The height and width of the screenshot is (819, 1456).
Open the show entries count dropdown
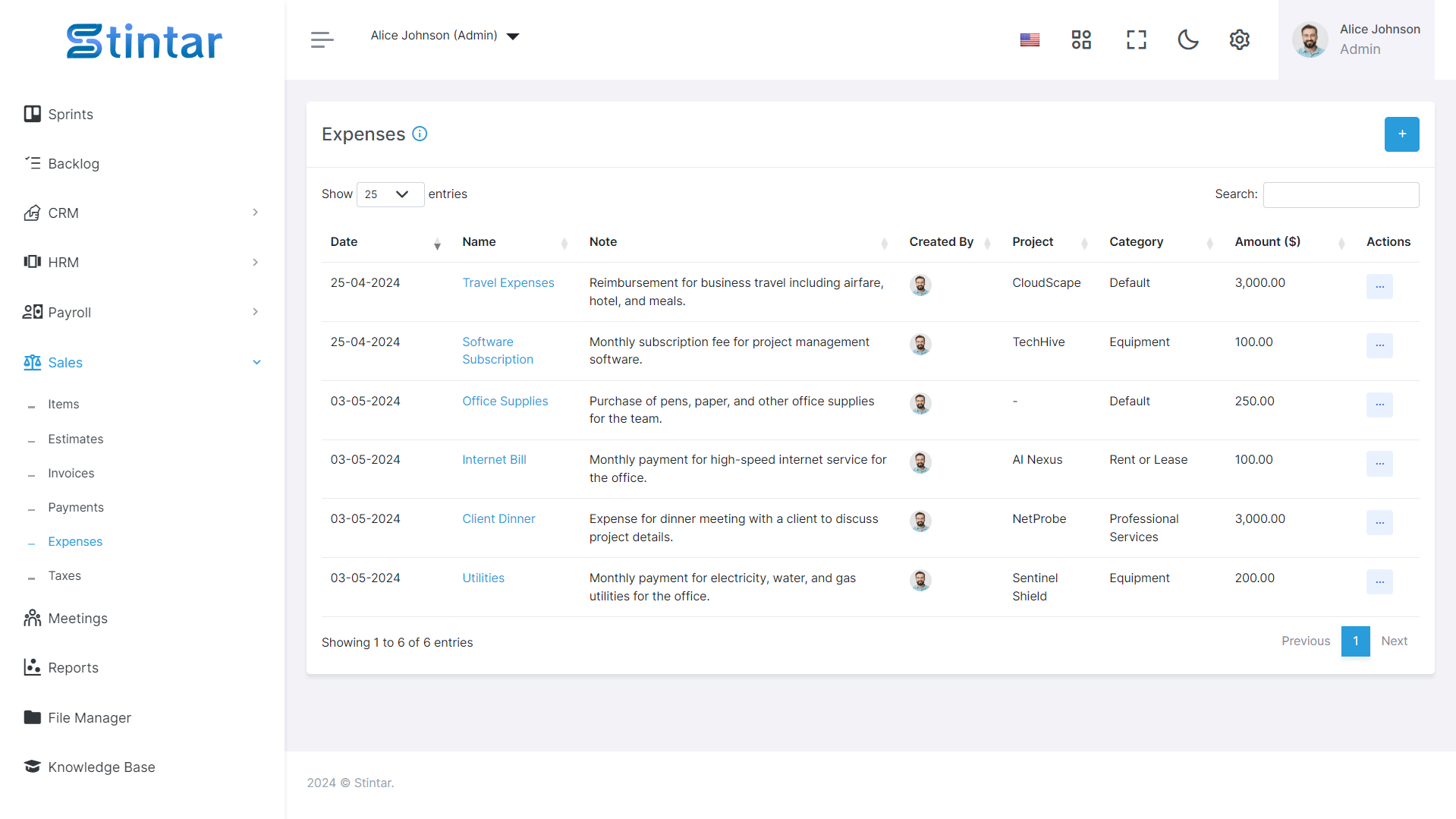390,194
